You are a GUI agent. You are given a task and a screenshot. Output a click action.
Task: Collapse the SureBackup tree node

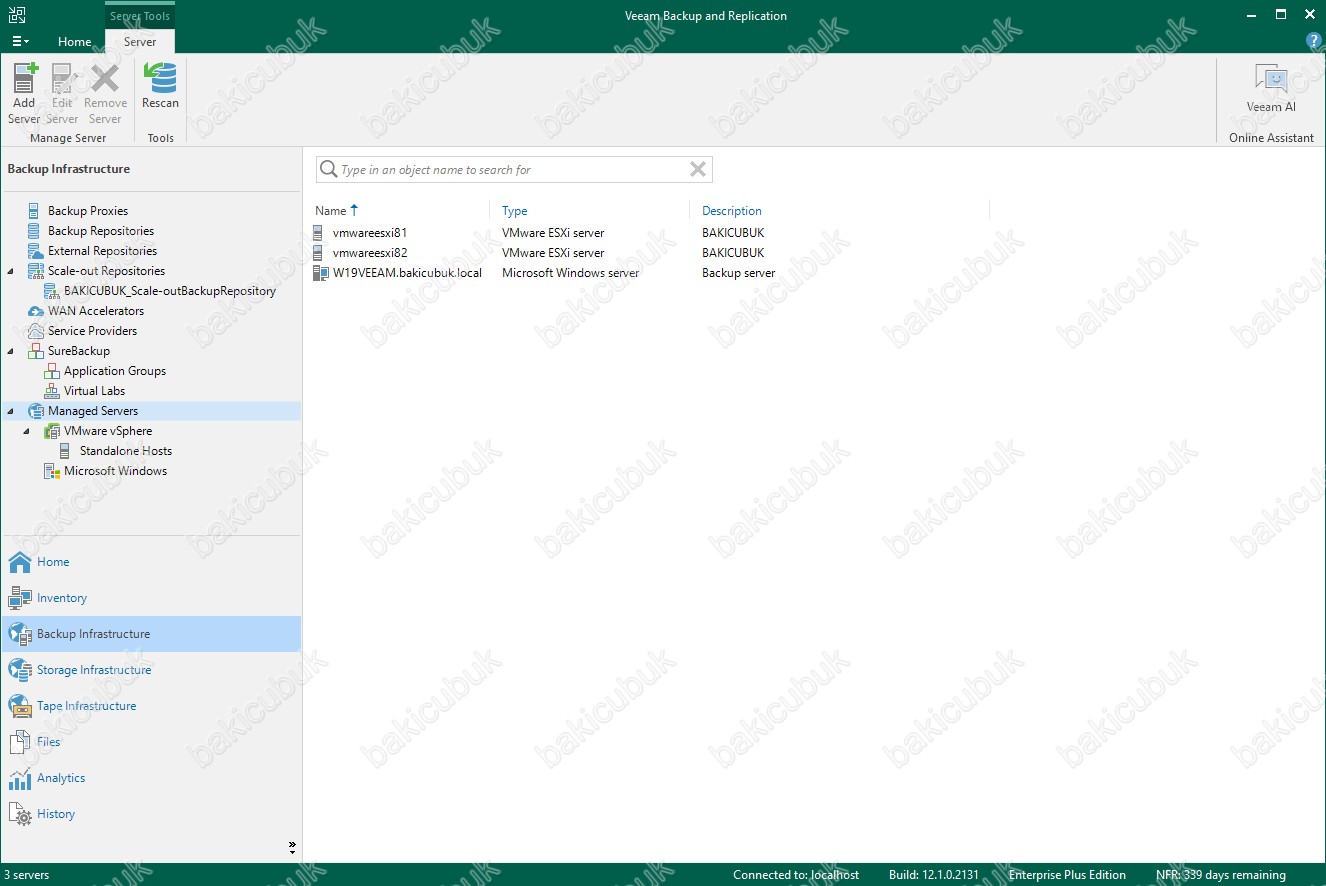(x=11, y=351)
